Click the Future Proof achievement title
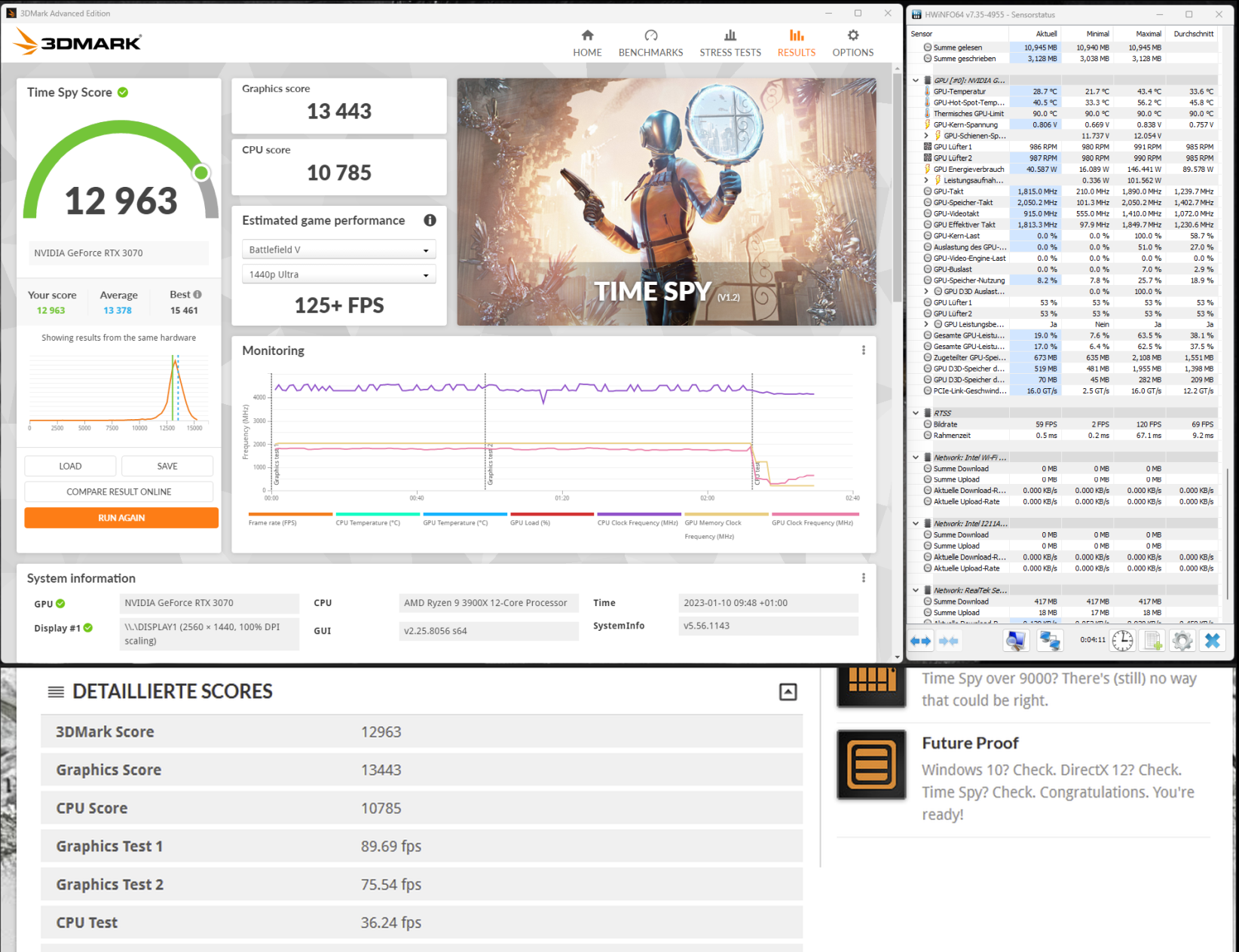 point(970,743)
